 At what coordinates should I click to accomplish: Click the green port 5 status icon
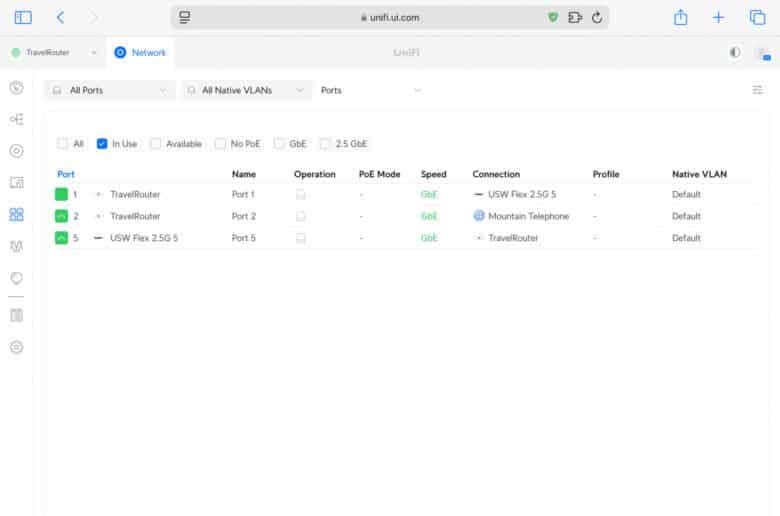(x=61, y=238)
